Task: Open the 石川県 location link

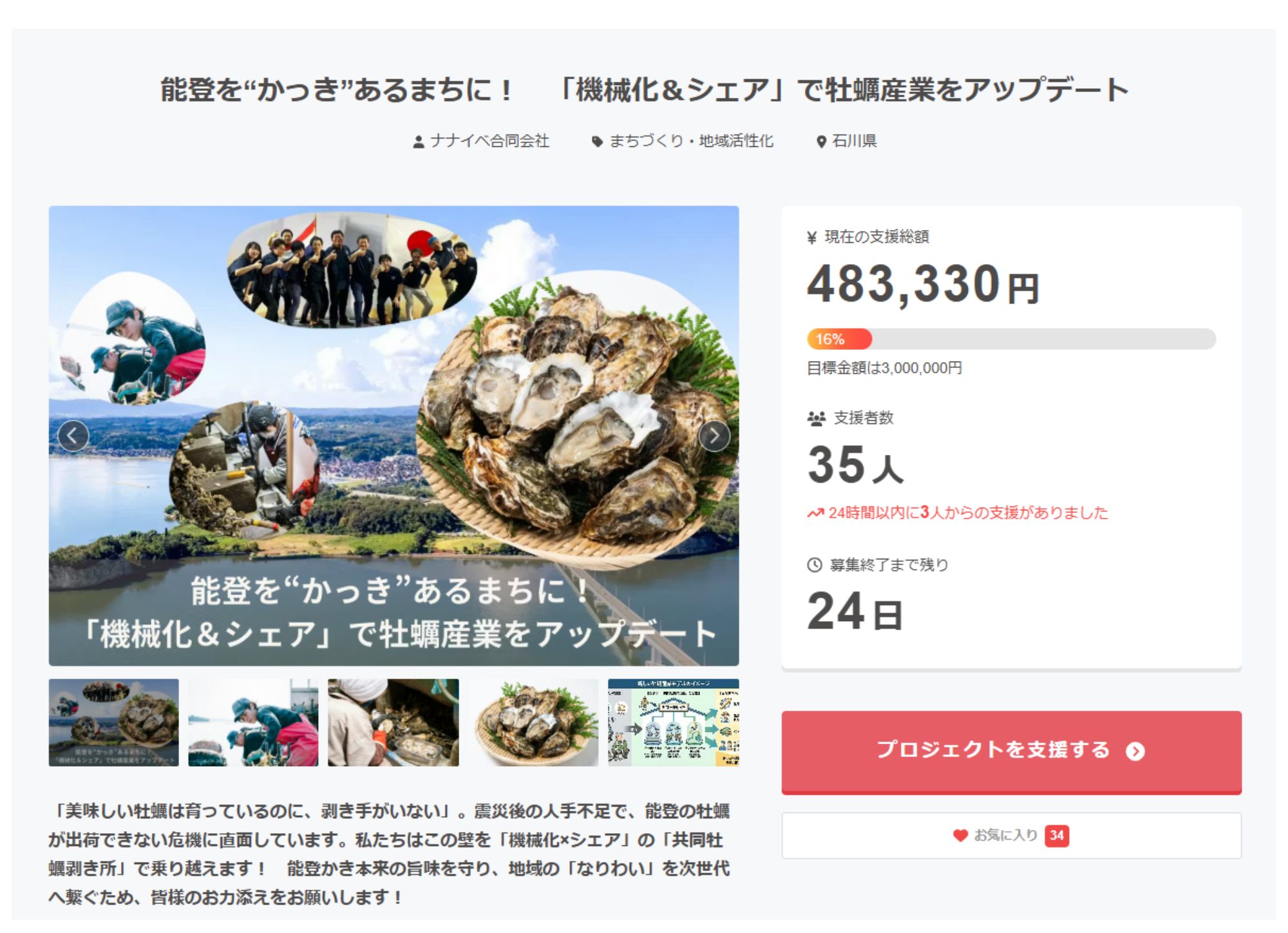Action: (855, 141)
